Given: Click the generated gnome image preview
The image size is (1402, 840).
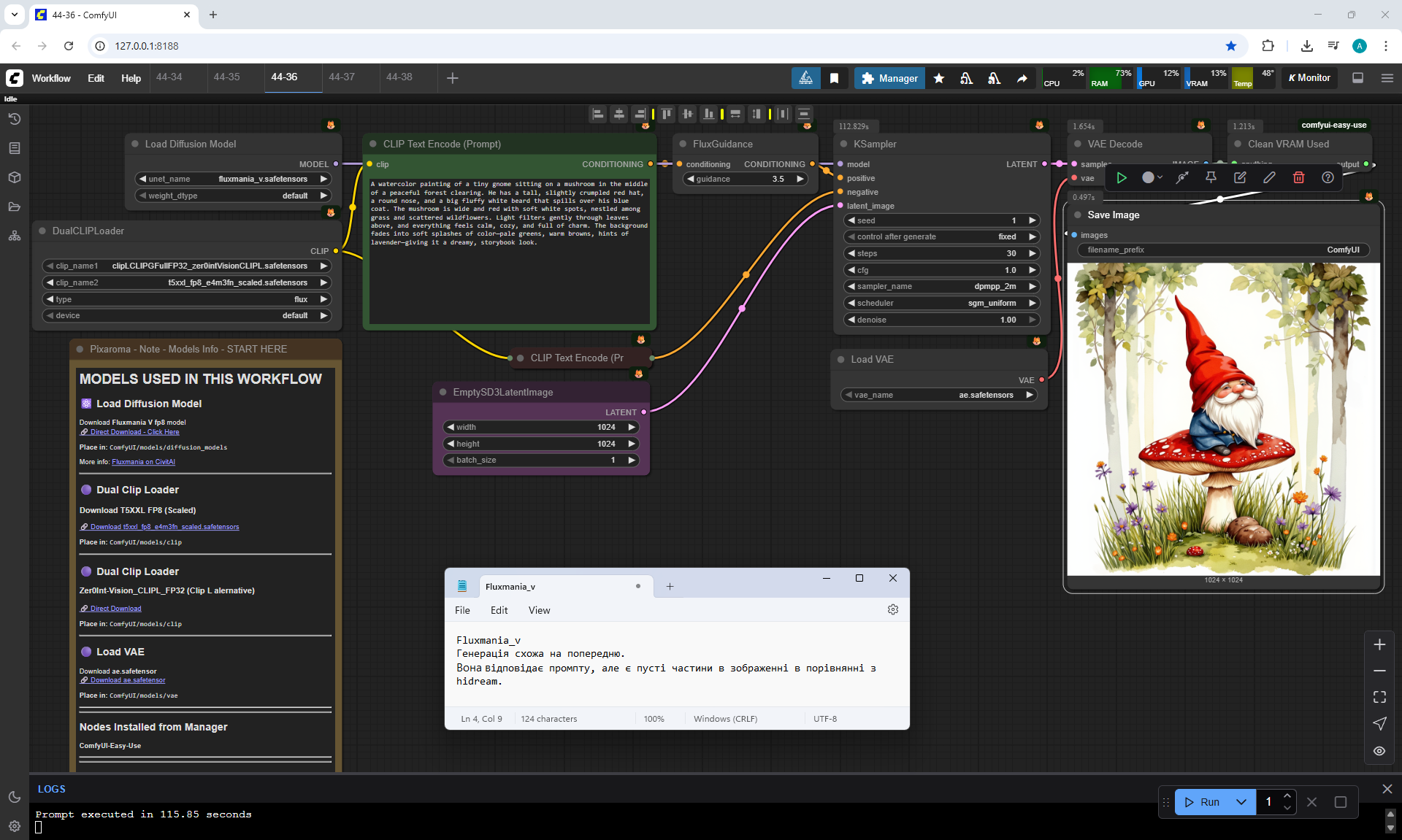Looking at the screenshot, I should coord(1223,420).
